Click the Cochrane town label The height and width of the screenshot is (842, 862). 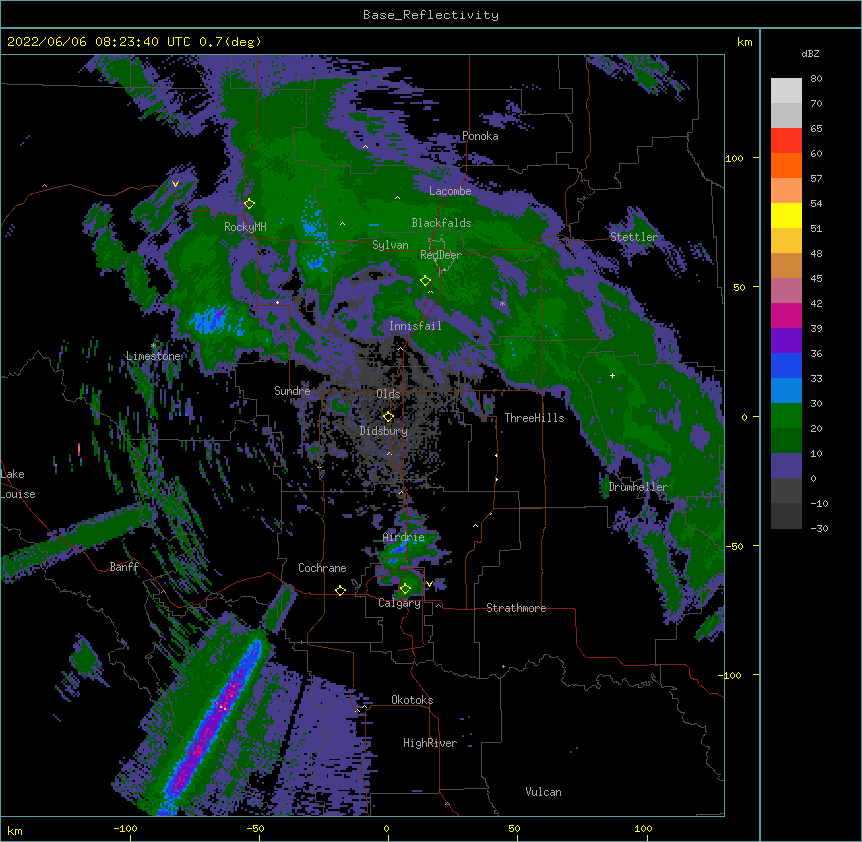click(322, 568)
